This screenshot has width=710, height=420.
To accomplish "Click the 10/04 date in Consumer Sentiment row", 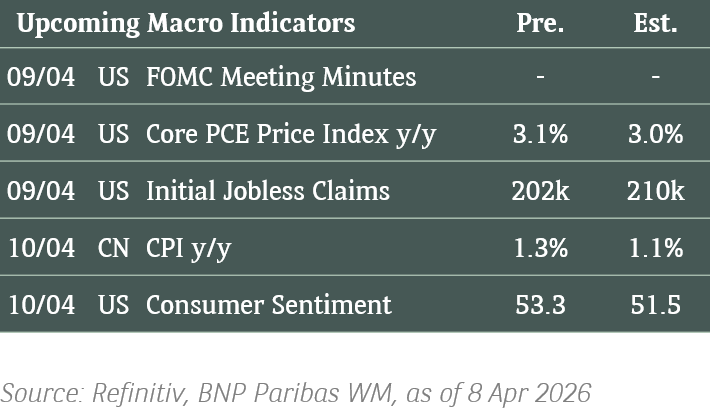I will 41,304.
